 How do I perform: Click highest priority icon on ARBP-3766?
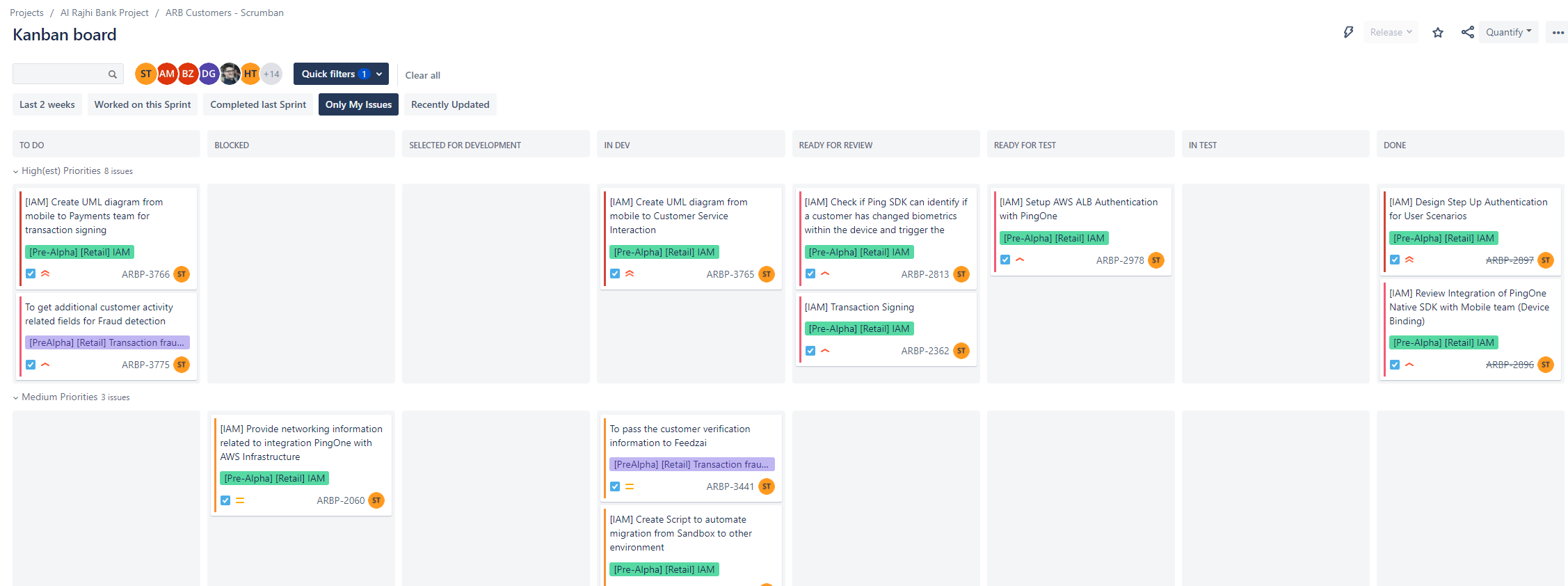click(x=45, y=274)
